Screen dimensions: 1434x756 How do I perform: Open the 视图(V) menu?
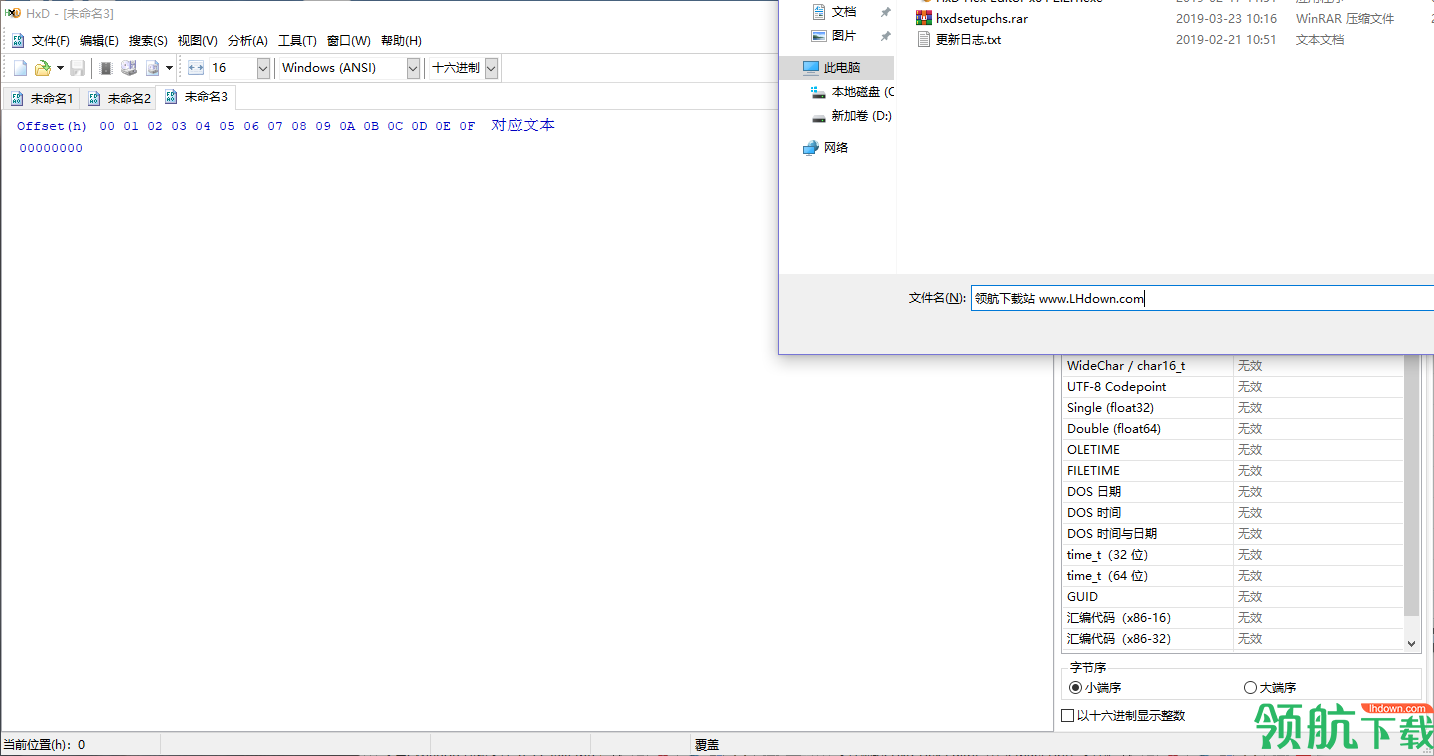coord(197,41)
